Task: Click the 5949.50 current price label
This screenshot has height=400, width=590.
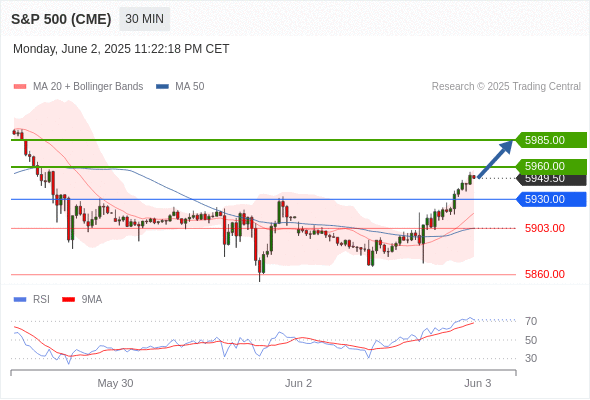Action: point(551,179)
